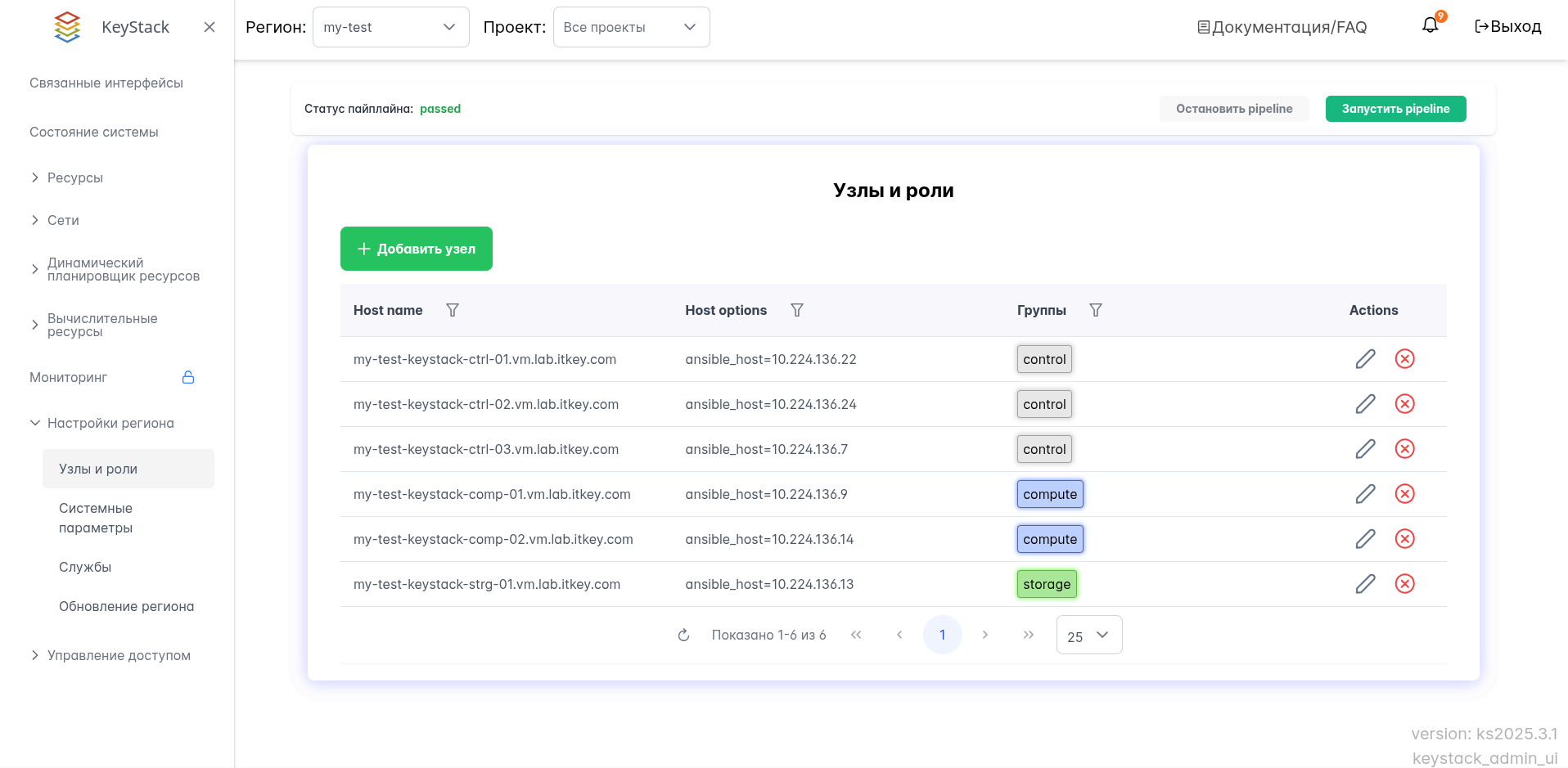The image size is (1568, 768).
Task: Open the Проект dropdown Все проекты
Action: [631, 27]
